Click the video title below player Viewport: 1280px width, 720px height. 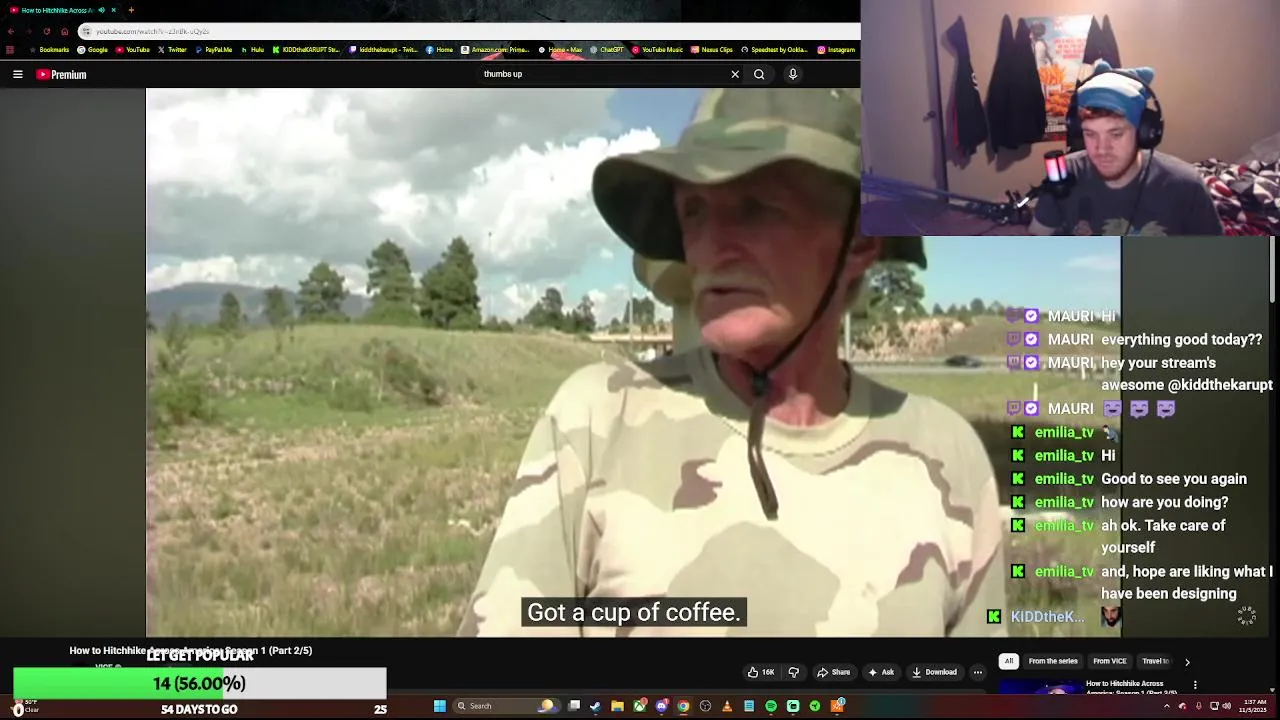click(190, 650)
